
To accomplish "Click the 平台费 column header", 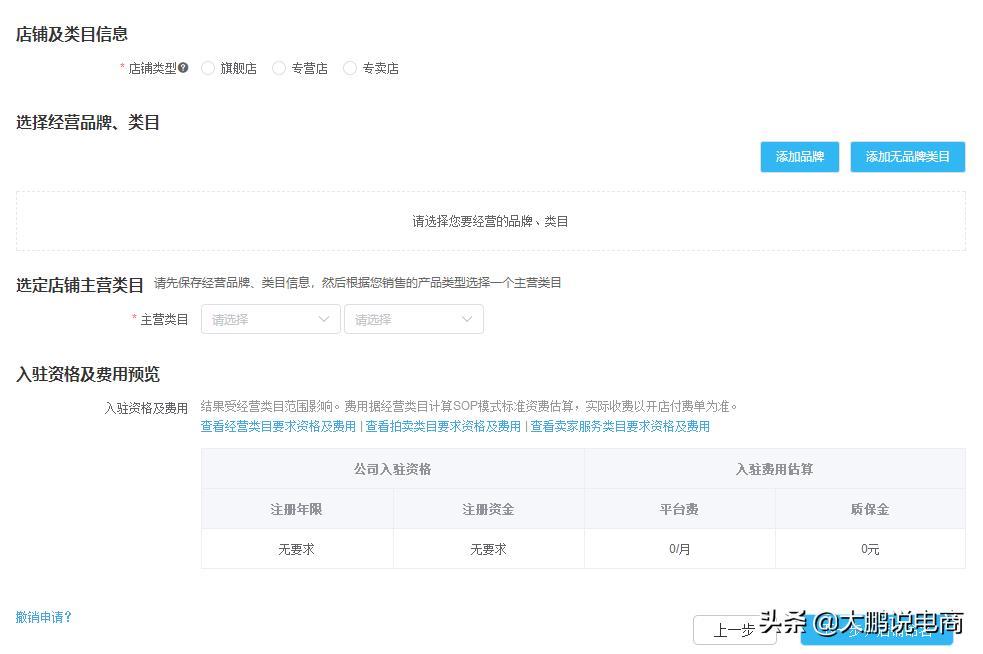I will pyautogui.click(x=680, y=509).
